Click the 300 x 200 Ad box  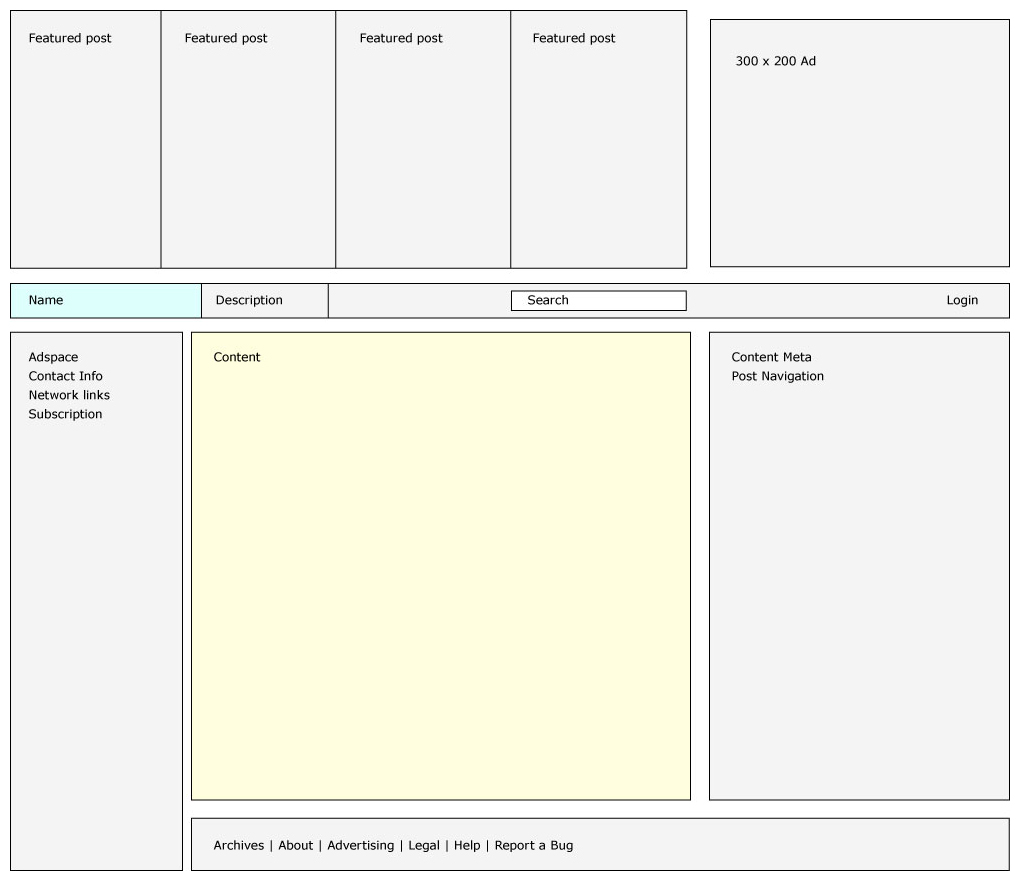859,143
